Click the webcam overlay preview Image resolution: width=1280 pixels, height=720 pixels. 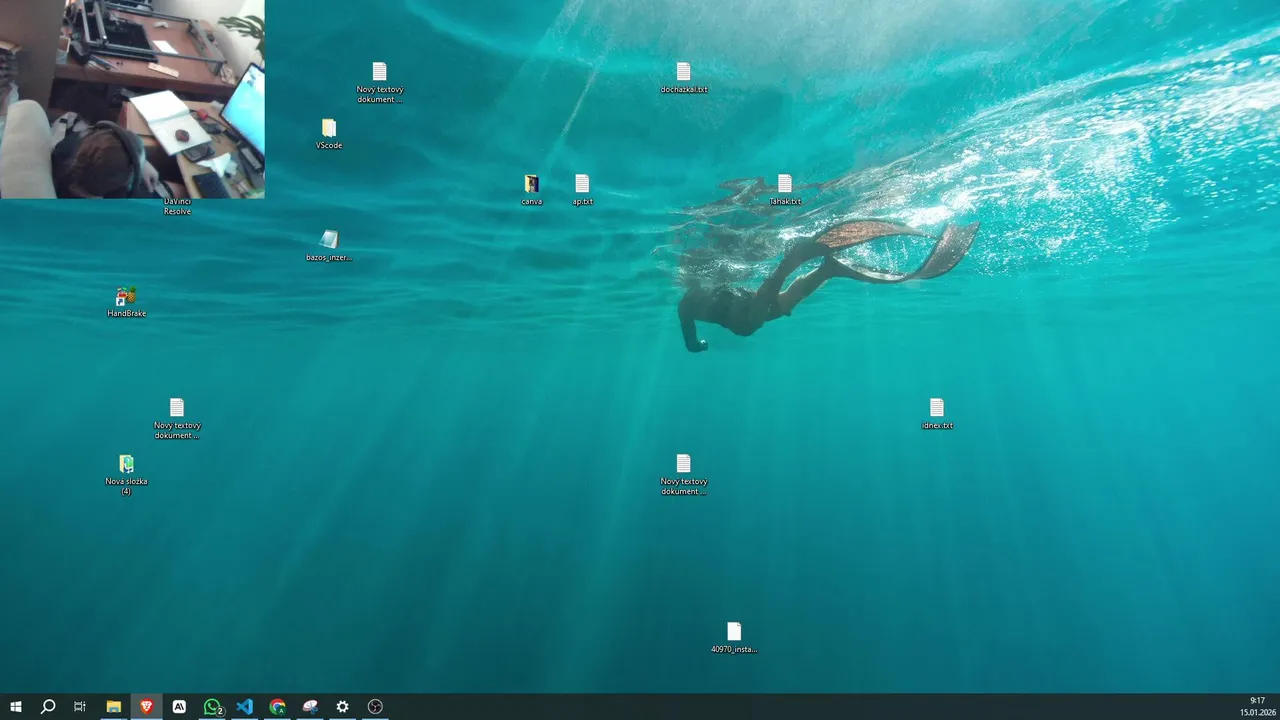132,99
